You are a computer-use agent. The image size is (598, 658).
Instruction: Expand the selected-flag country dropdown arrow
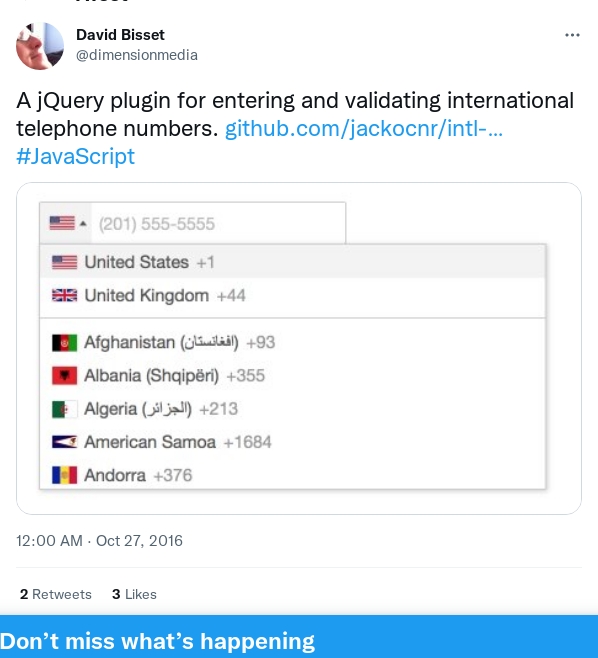point(83,223)
